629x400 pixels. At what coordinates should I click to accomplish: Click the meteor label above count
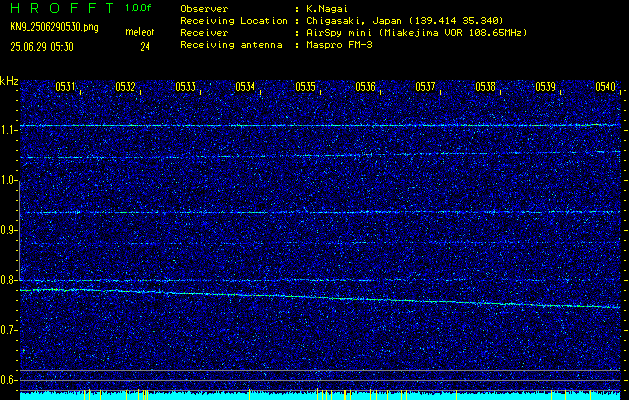[x=140, y=32]
